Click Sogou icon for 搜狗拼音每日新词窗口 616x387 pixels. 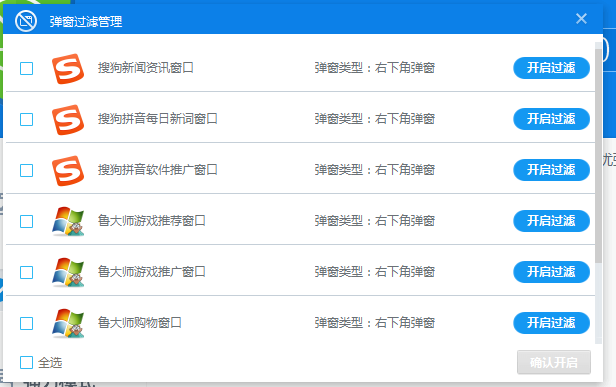click(68, 119)
